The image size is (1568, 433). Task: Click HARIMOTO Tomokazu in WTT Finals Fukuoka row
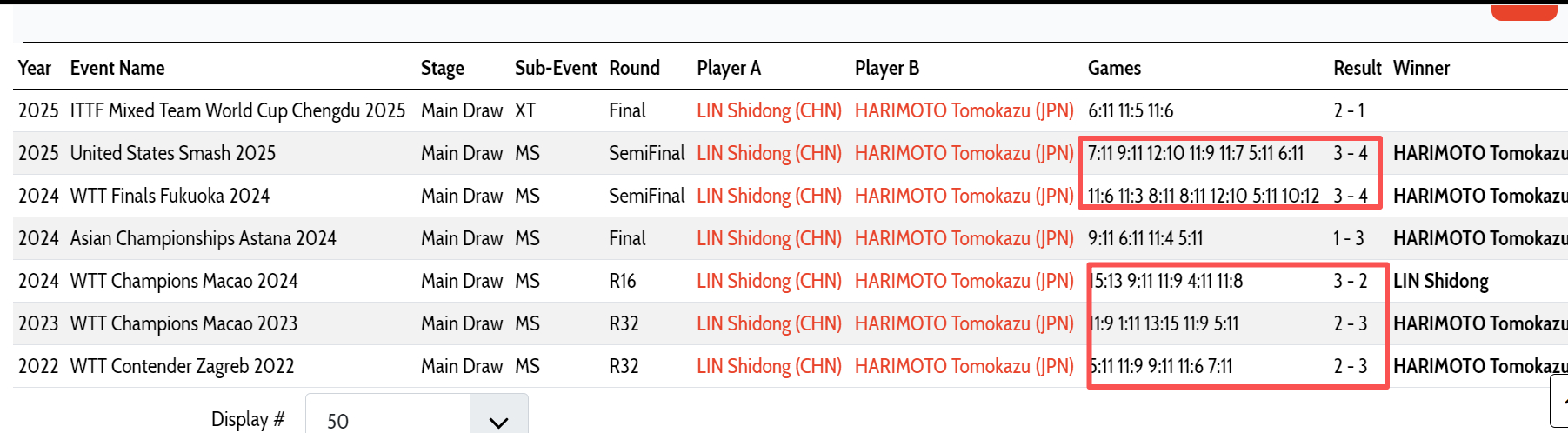click(x=964, y=196)
